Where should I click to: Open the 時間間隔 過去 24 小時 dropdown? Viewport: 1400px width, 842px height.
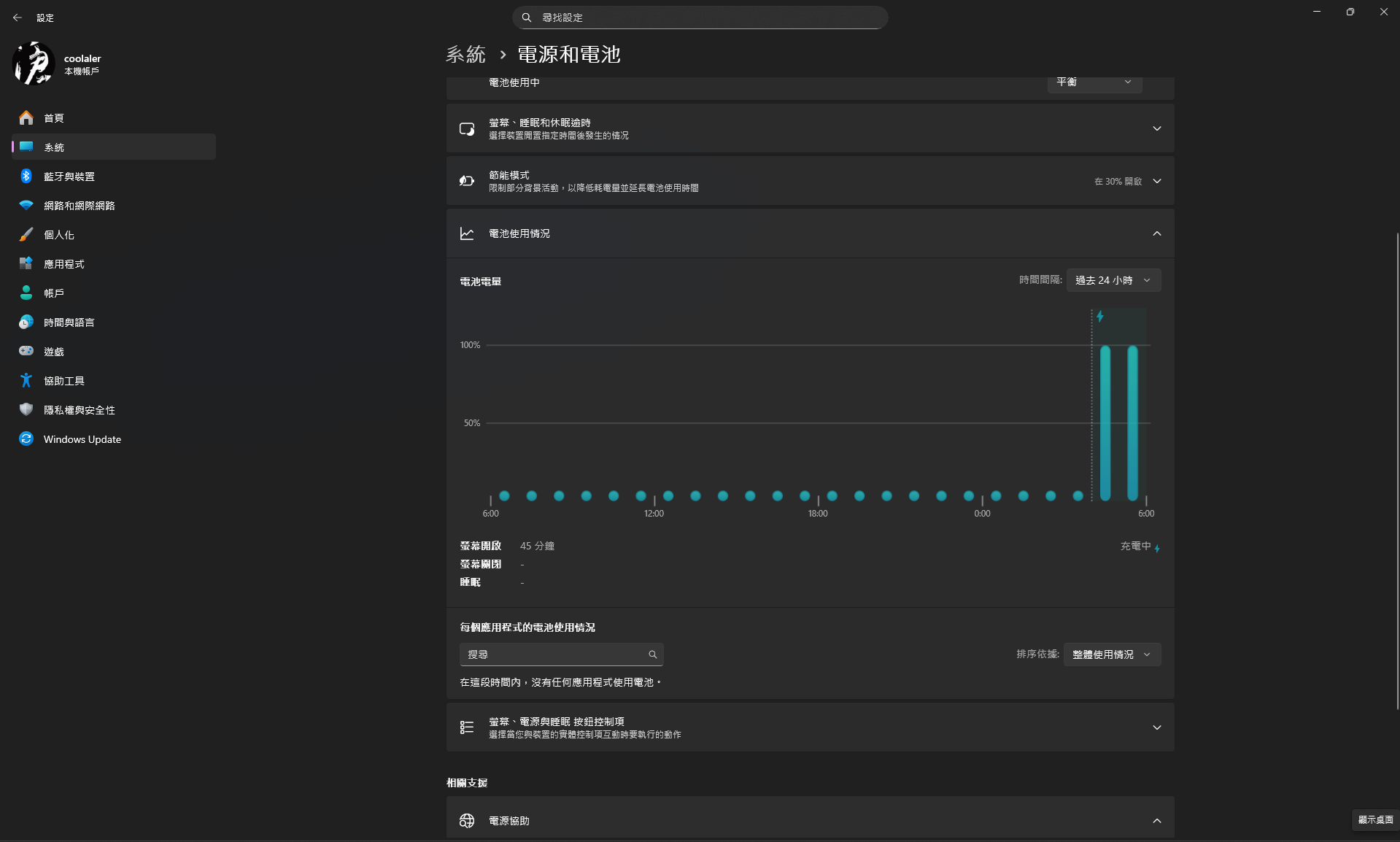pyautogui.click(x=1113, y=280)
